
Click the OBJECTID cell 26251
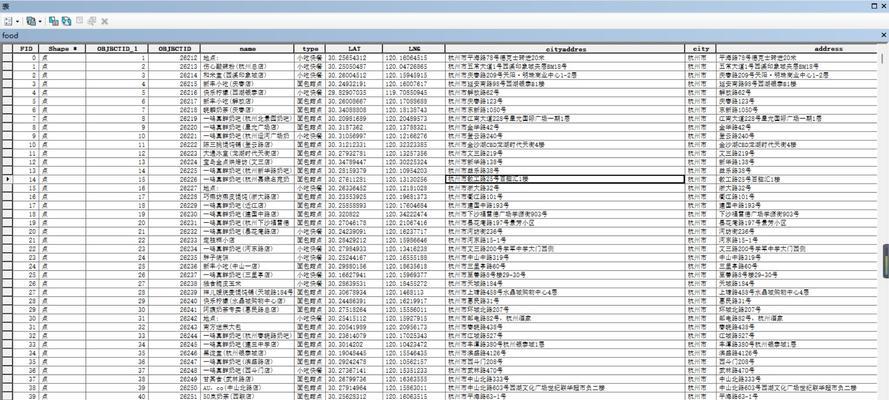pos(174,396)
